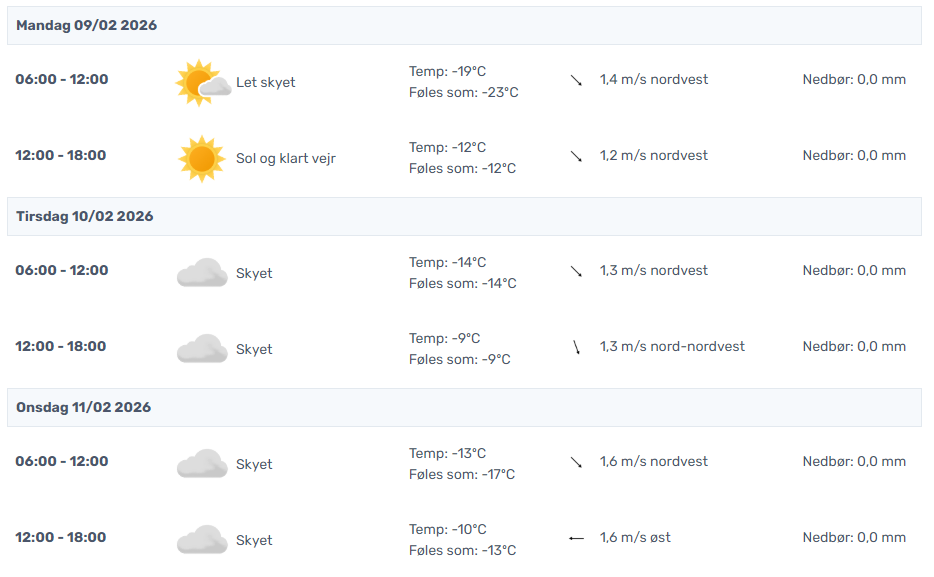Click the Nedbør value for Tuesday afternoon
Viewport: 934px width, 577px height.
tap(854, 346)
